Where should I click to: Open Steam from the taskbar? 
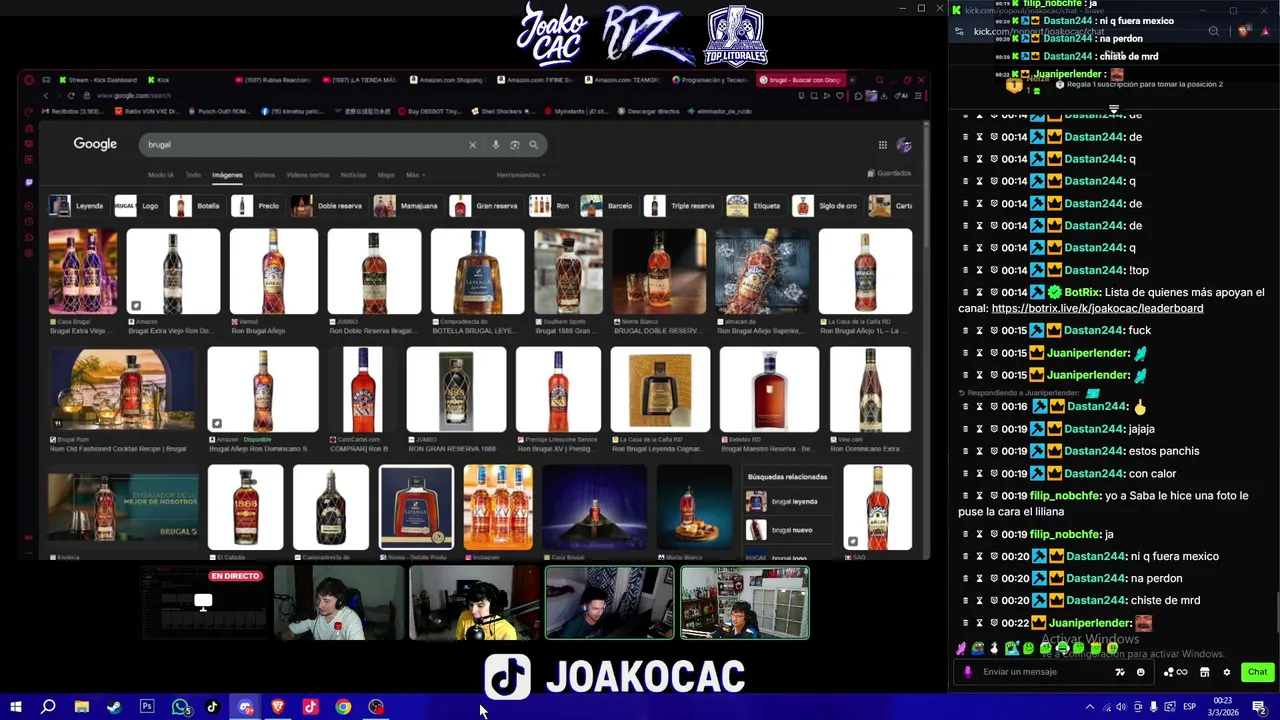114,707
